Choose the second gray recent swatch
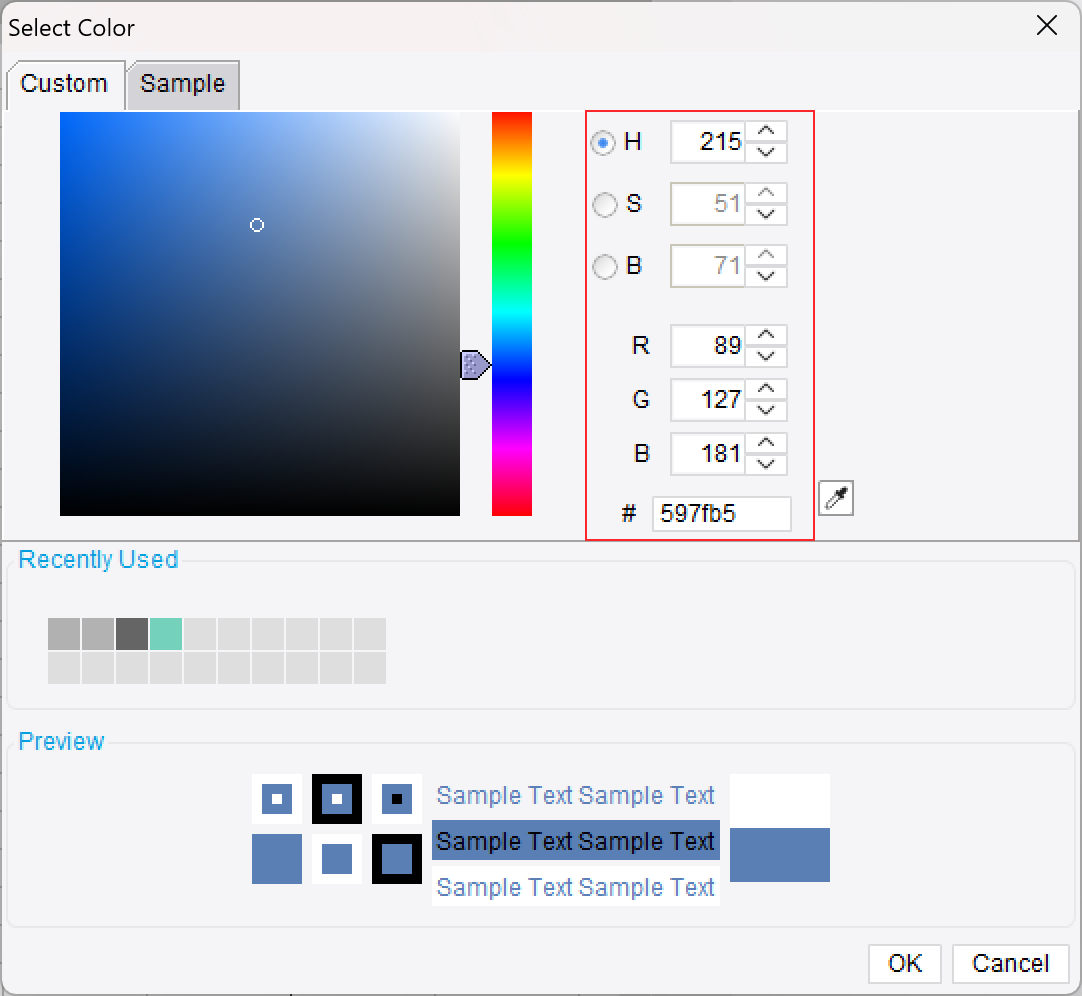 tap(98, 634)
